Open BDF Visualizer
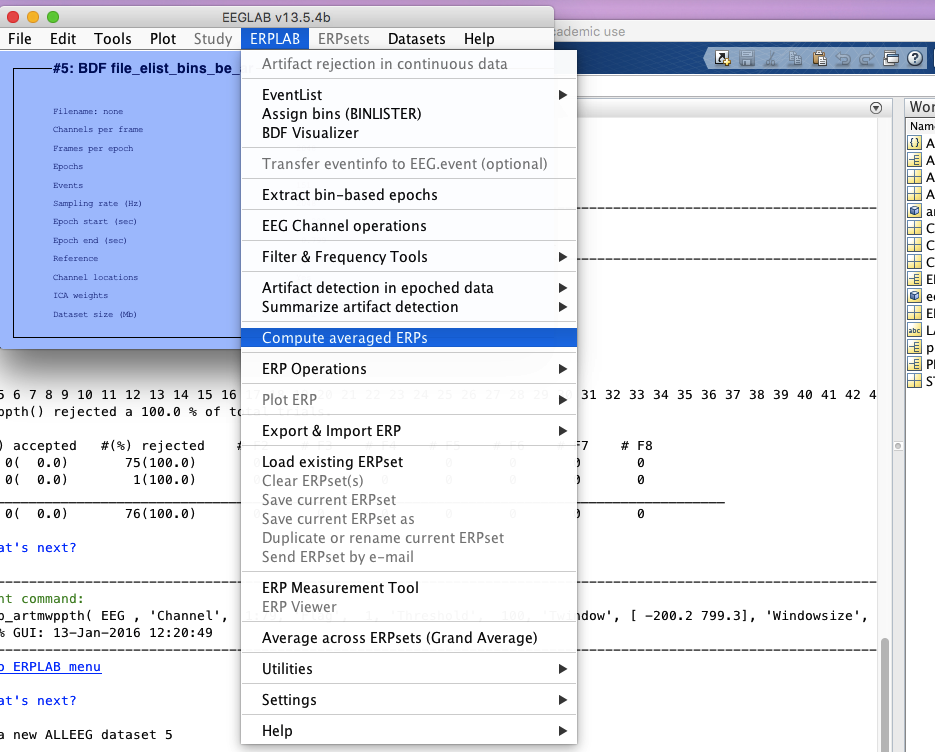The height and width of the screenshot is (752, 935). click(409, 133)
